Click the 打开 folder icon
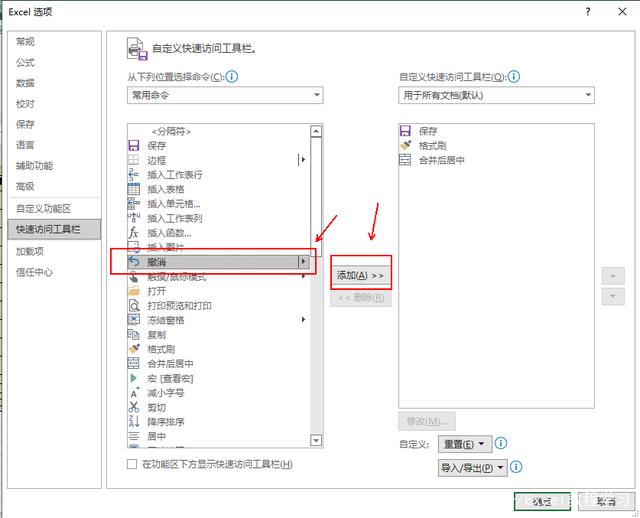640x518 pixels. click(133, 291)
